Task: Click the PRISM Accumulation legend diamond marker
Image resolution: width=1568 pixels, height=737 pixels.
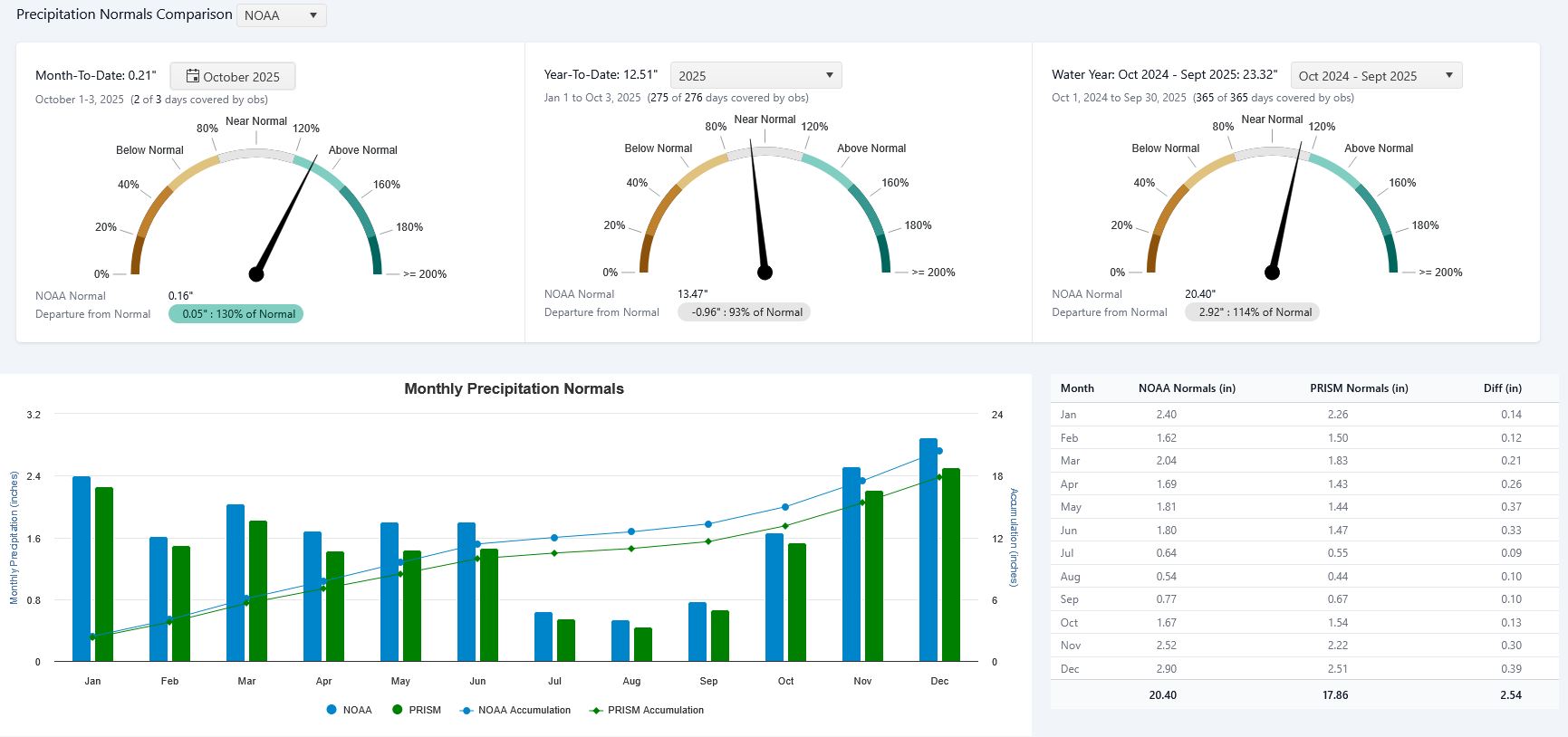Action: 596,711
